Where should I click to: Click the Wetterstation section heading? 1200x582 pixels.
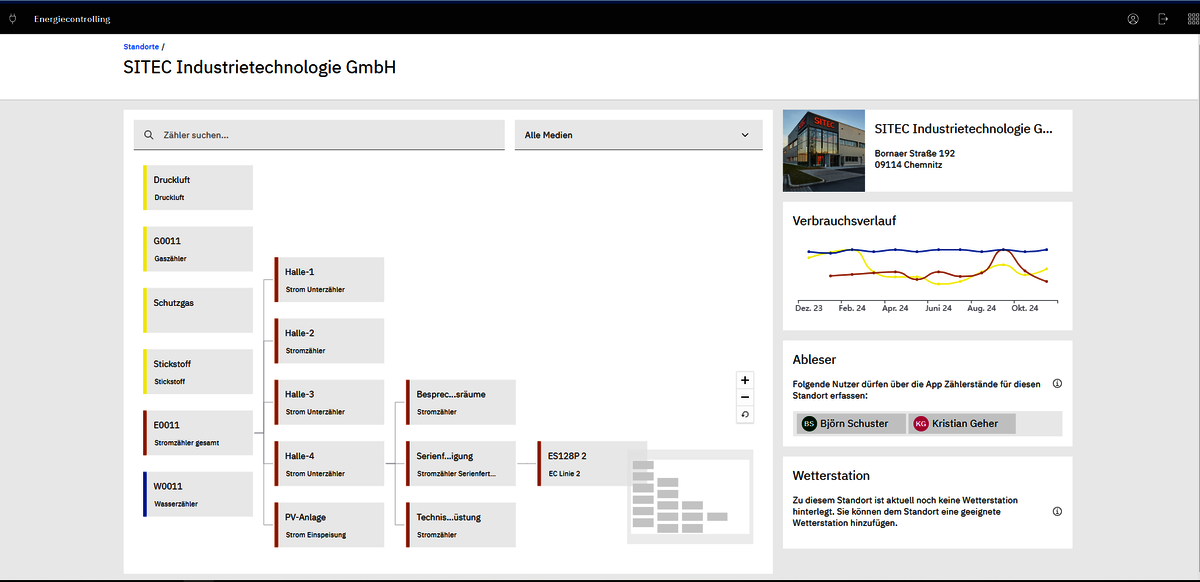831,476
